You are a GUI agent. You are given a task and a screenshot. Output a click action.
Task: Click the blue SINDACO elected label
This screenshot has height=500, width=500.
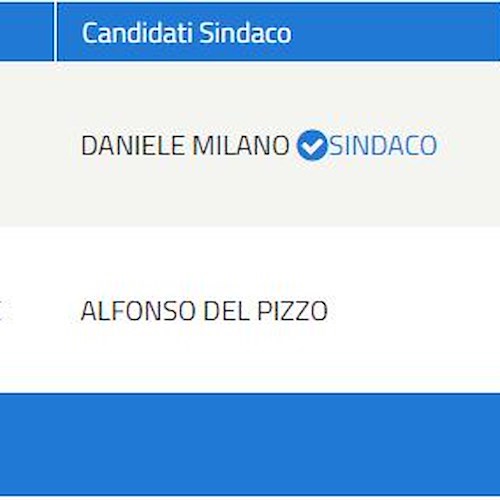tap(383, 145)
